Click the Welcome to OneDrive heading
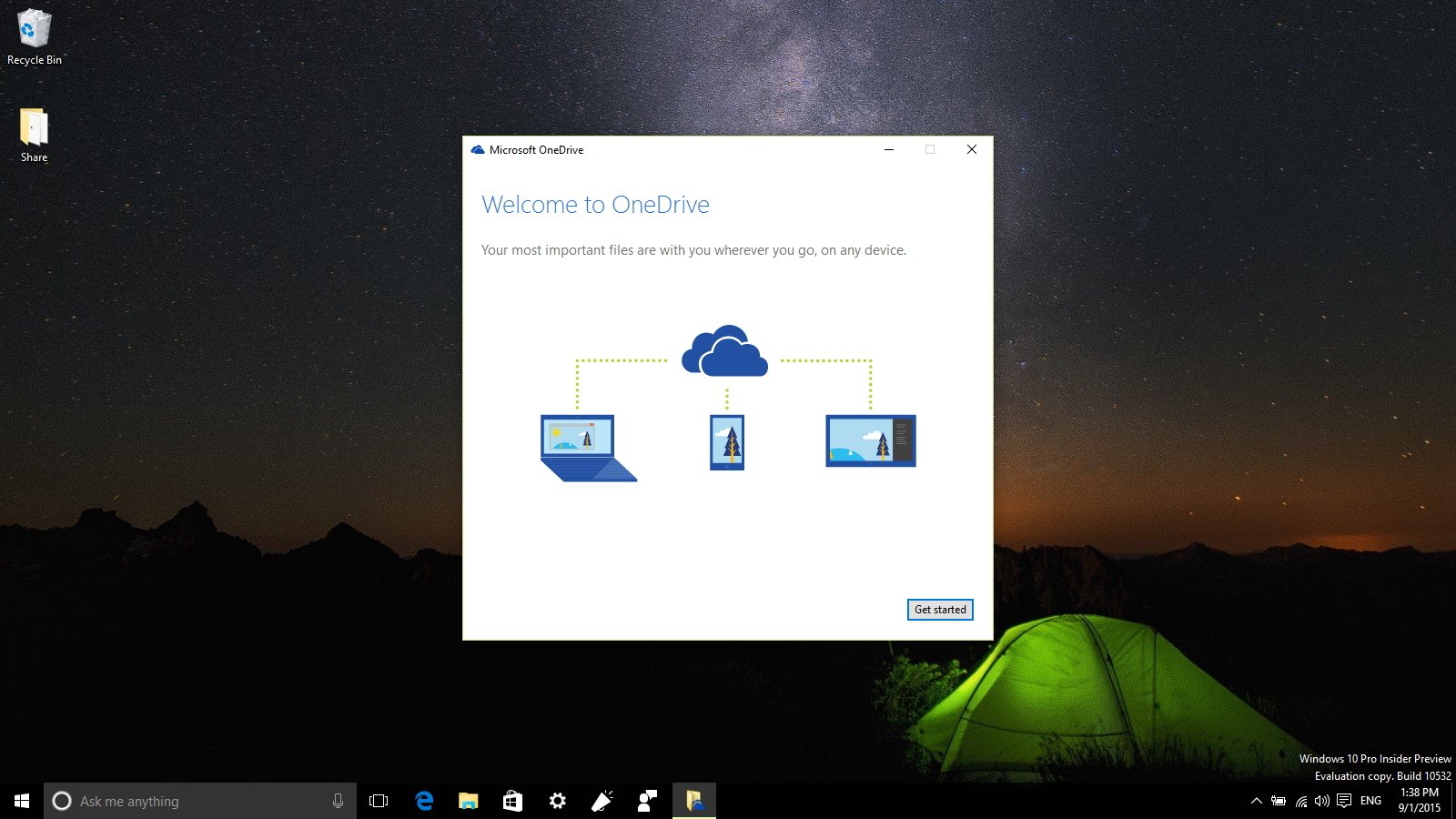The image size is (1456, 819). point(595,205)
